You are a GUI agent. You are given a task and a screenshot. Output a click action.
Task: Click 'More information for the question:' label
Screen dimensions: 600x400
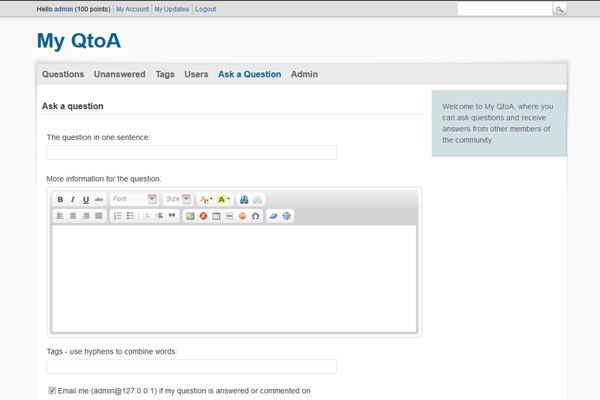tap(104, 179)
